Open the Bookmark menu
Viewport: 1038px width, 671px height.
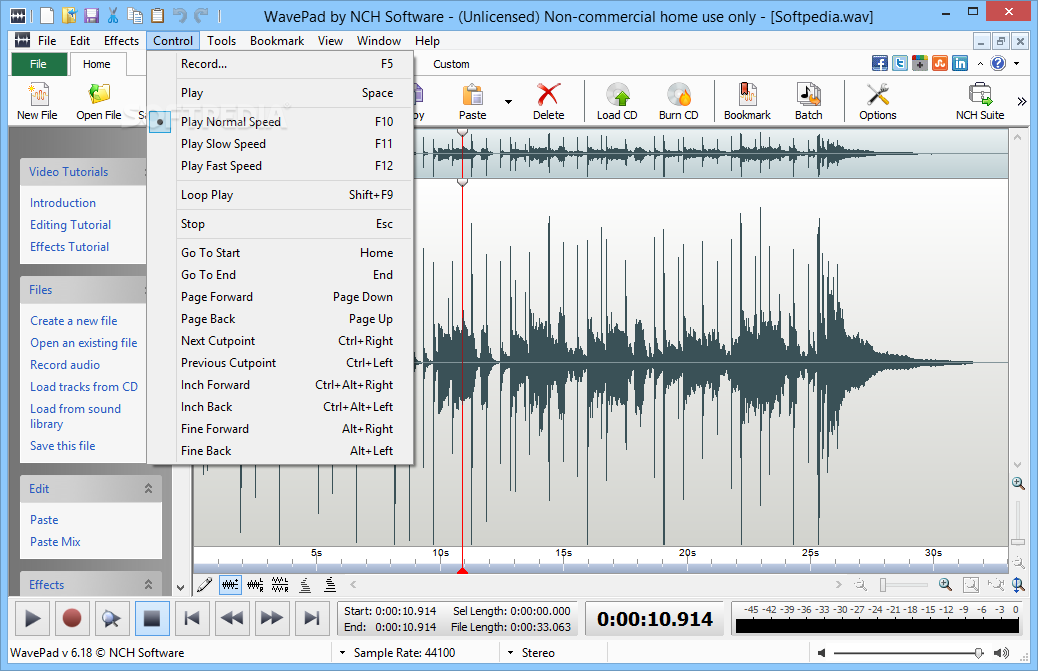click(x=277, y=40)
